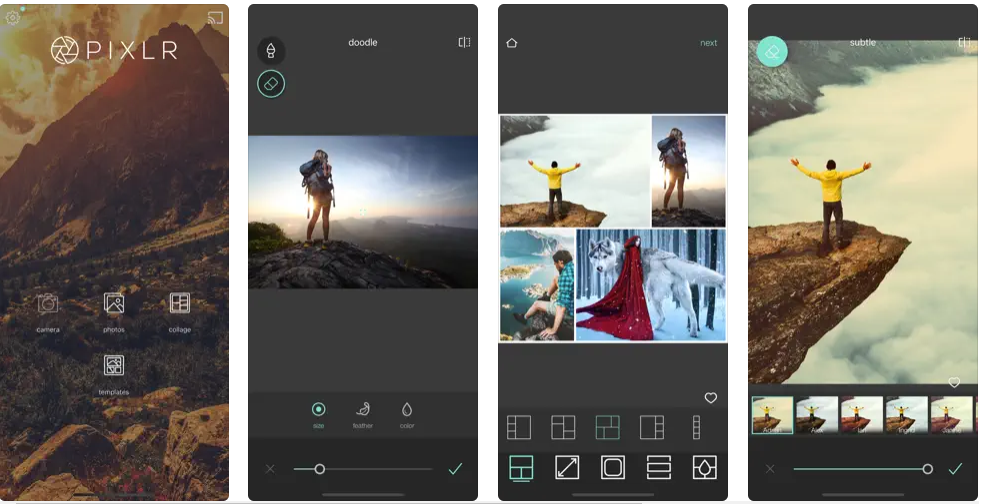Open the collage layout tab
Viewport: 981px width, 504px height.
pos(521,468)
